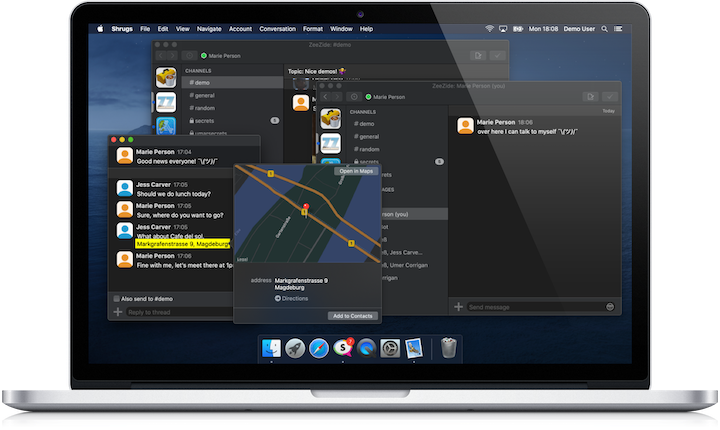This screenshot has width=720, height=430.
Task: Open Preview from the dock
Action: point(414,348)
